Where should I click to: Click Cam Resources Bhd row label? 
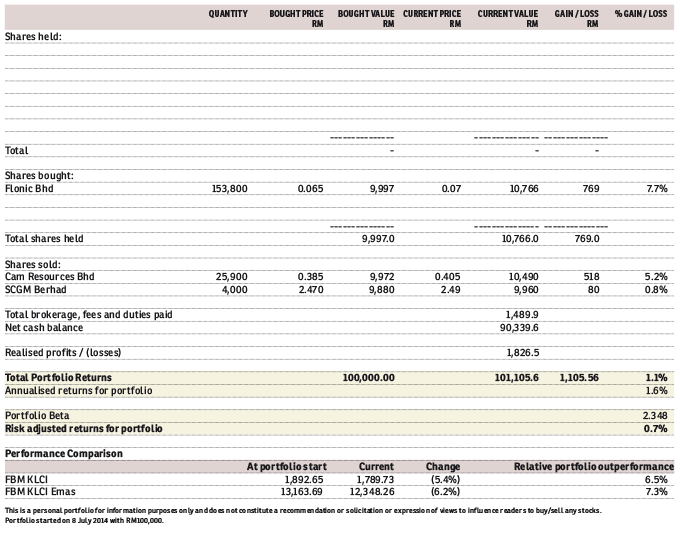click(49, 276)
